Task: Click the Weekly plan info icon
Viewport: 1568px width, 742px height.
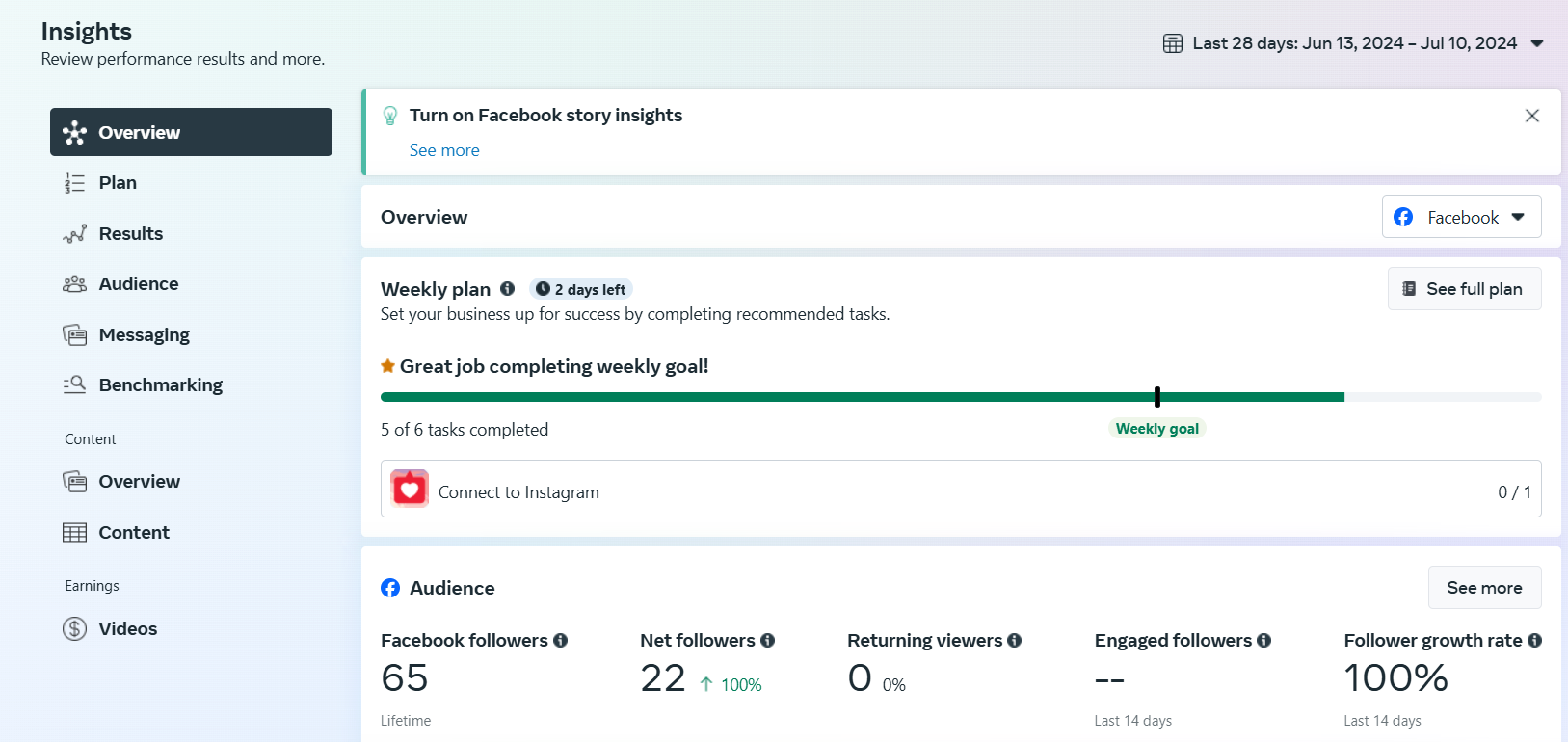Action: point(508,289)
